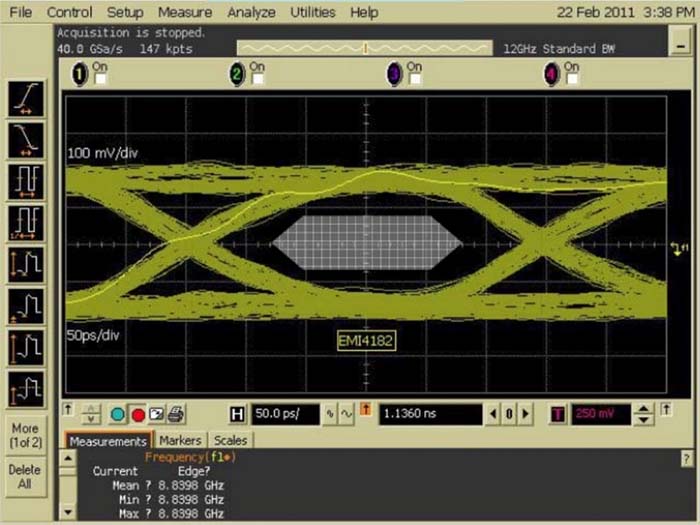Open the Setup menu

pos(125,12)
